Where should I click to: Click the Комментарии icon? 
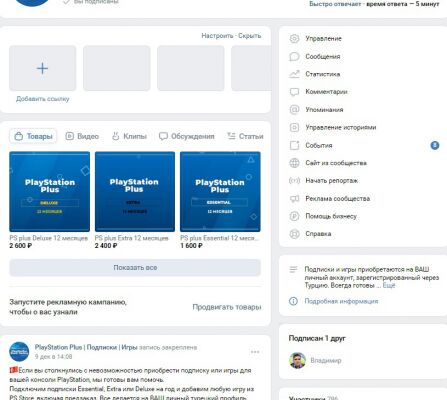point(294,92)
